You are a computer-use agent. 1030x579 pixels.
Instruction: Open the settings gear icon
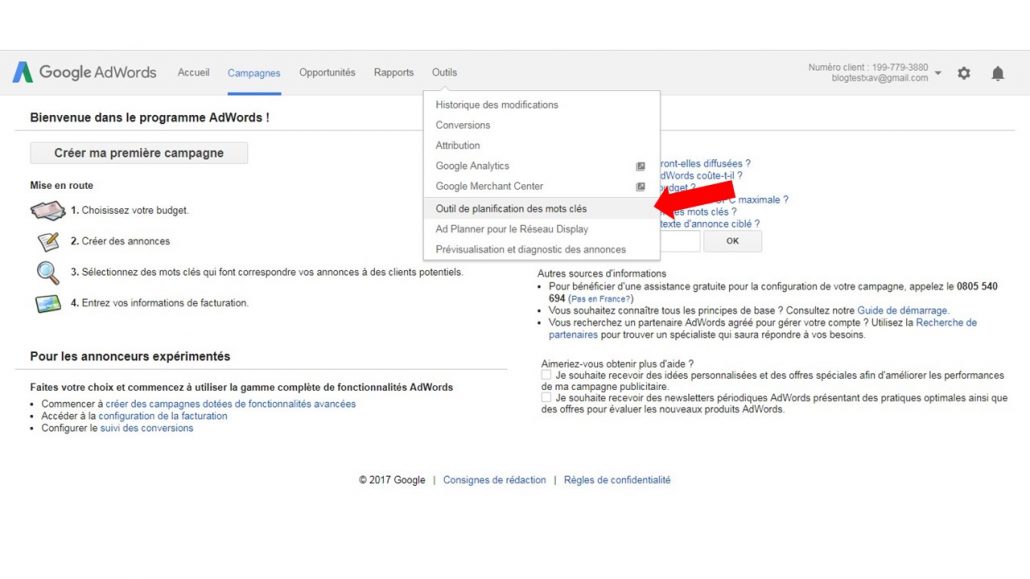point(964,73)
